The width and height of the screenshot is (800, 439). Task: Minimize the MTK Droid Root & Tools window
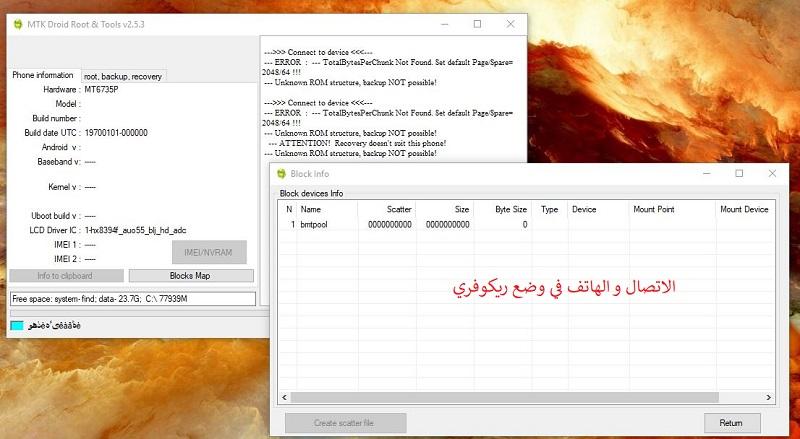pyautogui.click(x=445, y=24)
